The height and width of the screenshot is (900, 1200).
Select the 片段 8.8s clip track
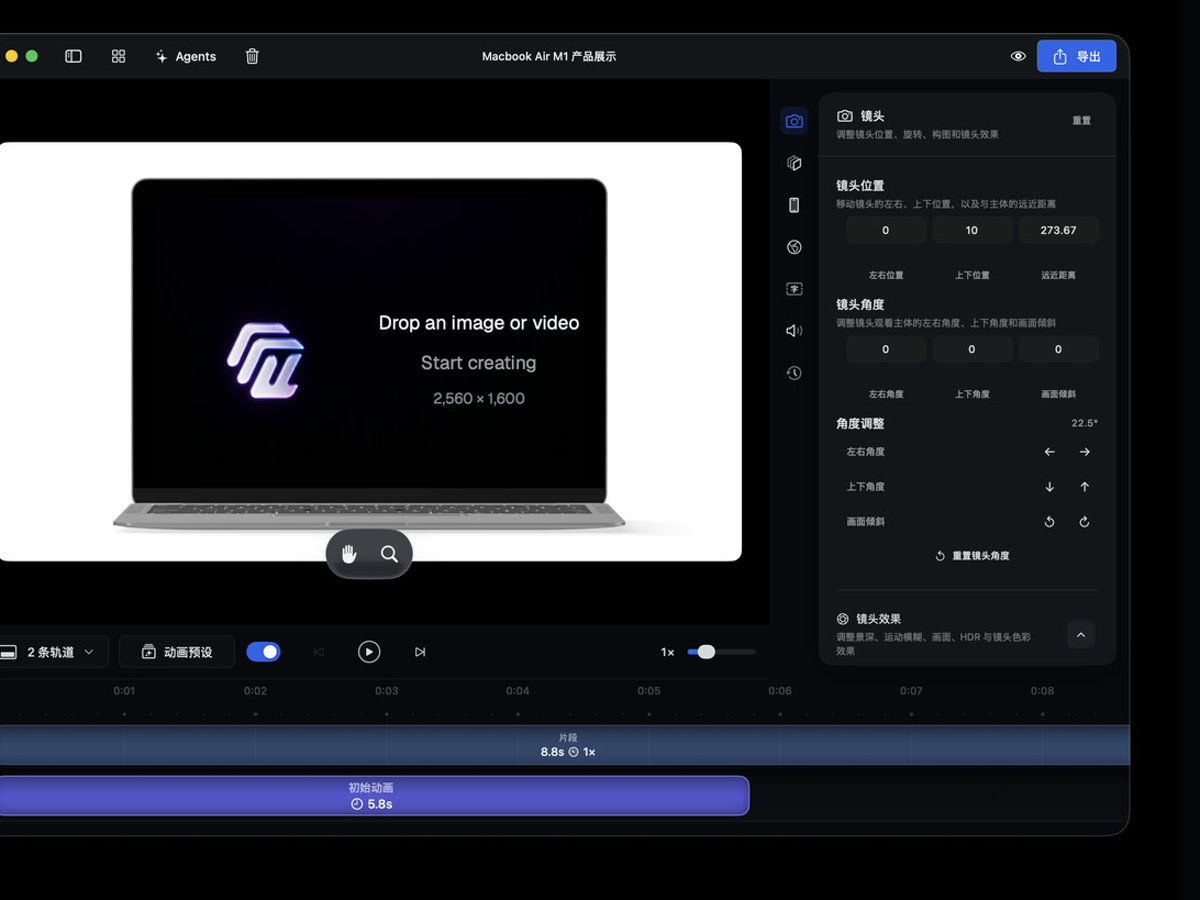pyautogui.click(x=565, y=745)
